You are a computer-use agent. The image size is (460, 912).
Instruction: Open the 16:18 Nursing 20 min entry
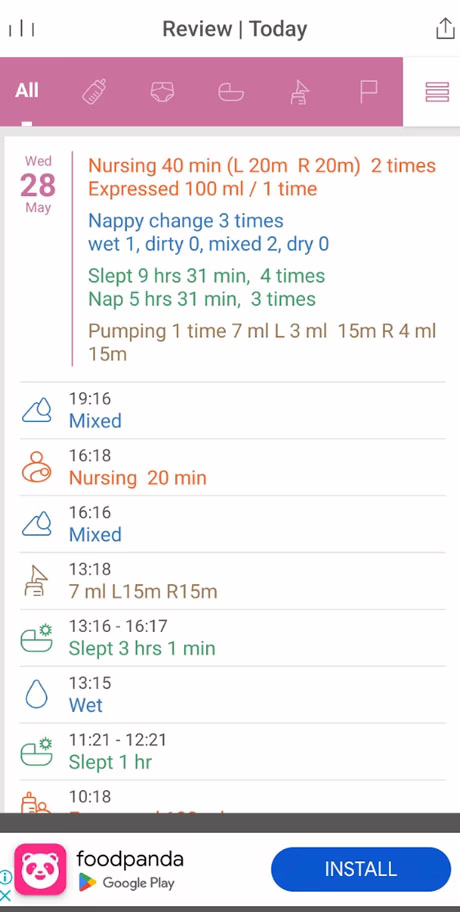(232, 467)
